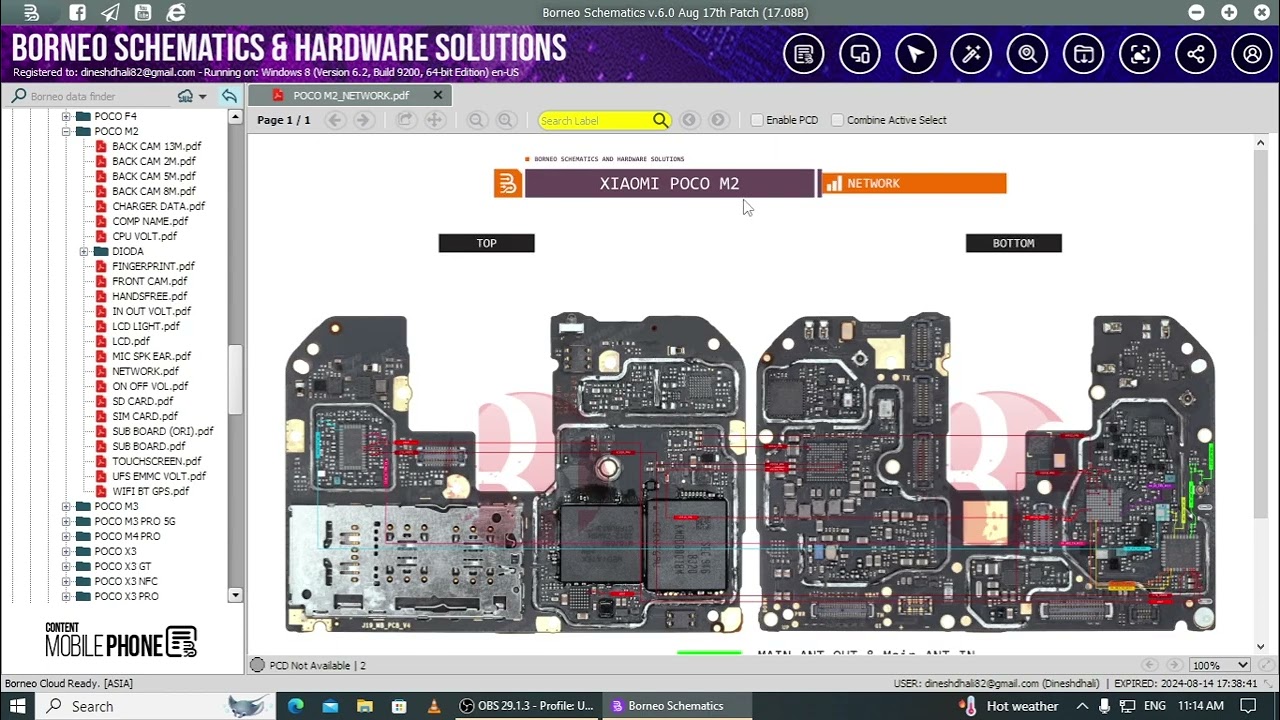The image size is (1280, 720).
Task: Toggle Combine Active Select checkbox
Action: [838, 120]
